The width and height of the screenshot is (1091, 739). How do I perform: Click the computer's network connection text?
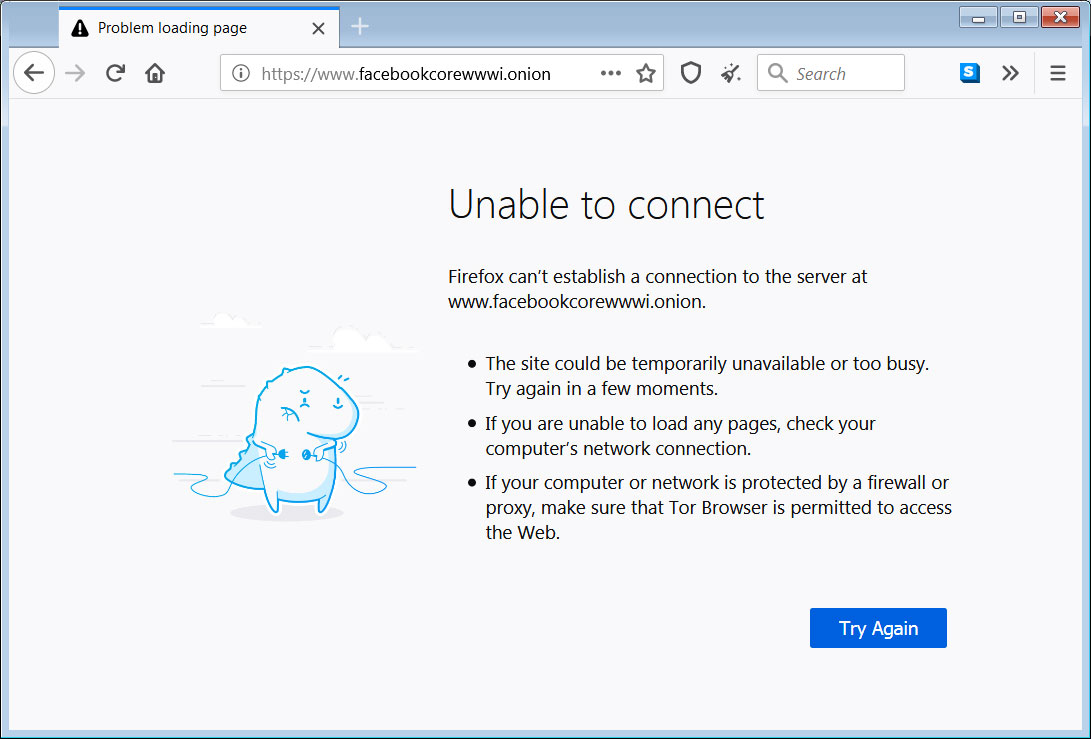point(618,449)
